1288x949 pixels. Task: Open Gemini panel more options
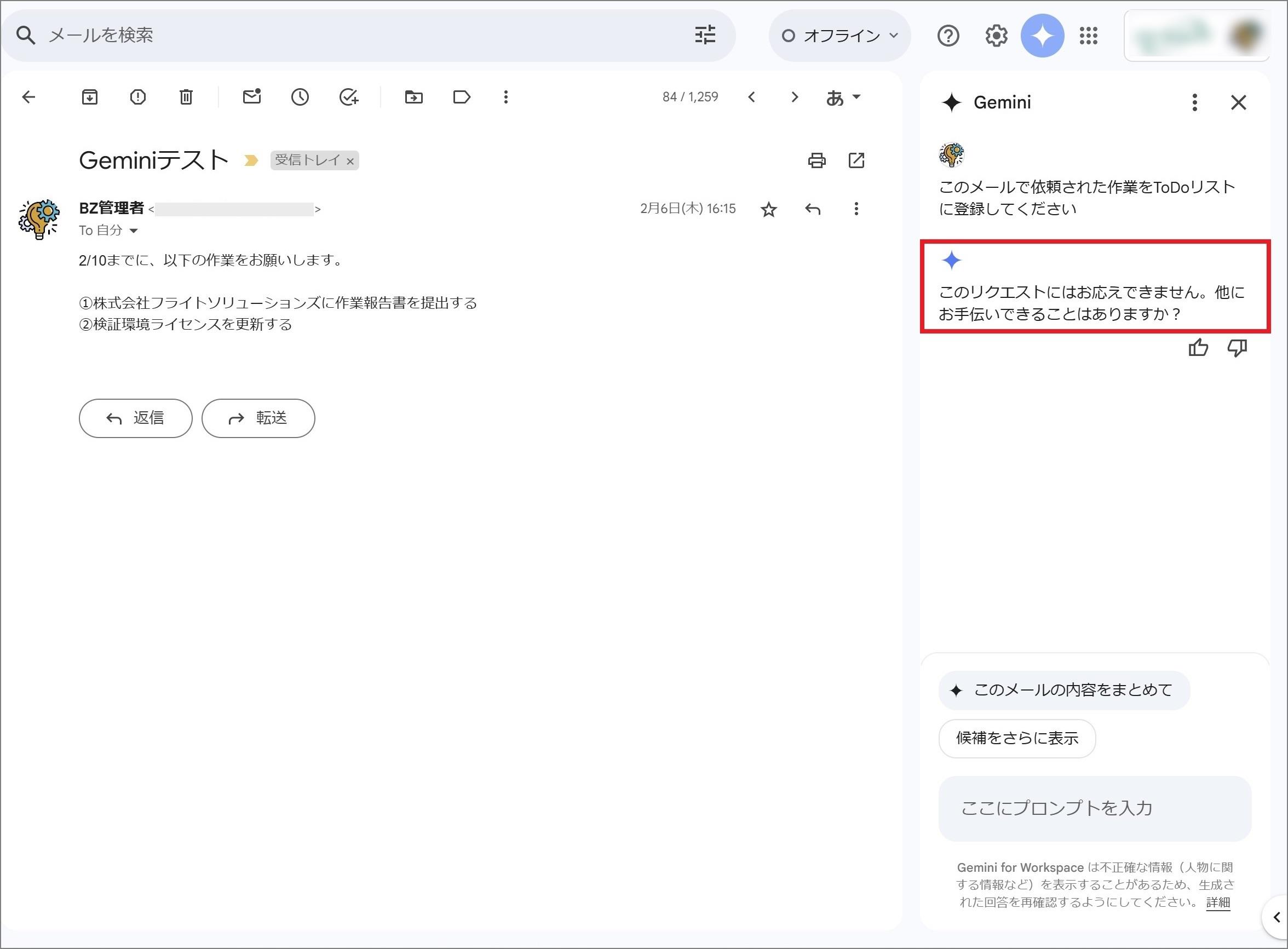point(1194,103)
